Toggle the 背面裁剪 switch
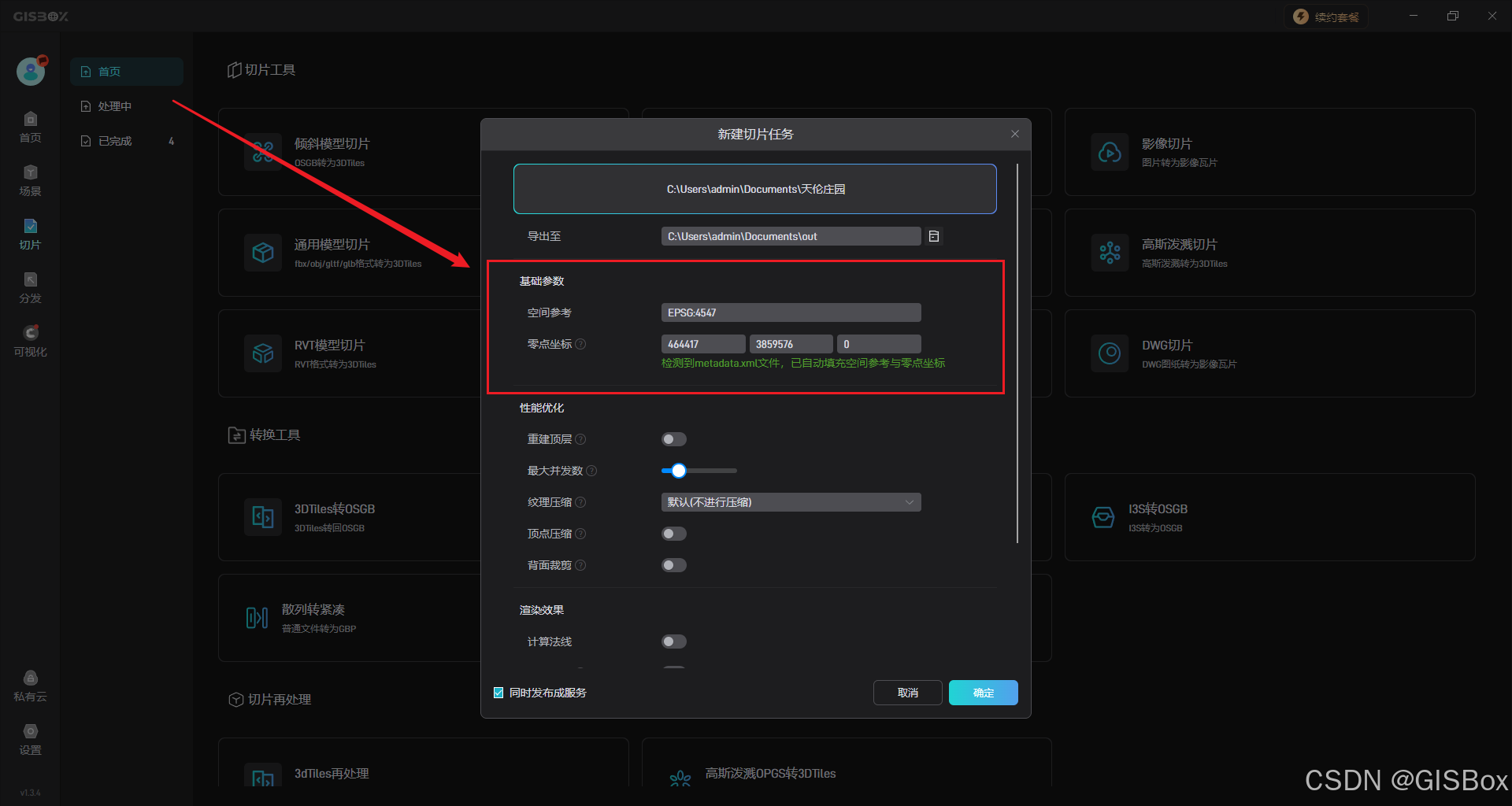 click(x=674, y=565)
